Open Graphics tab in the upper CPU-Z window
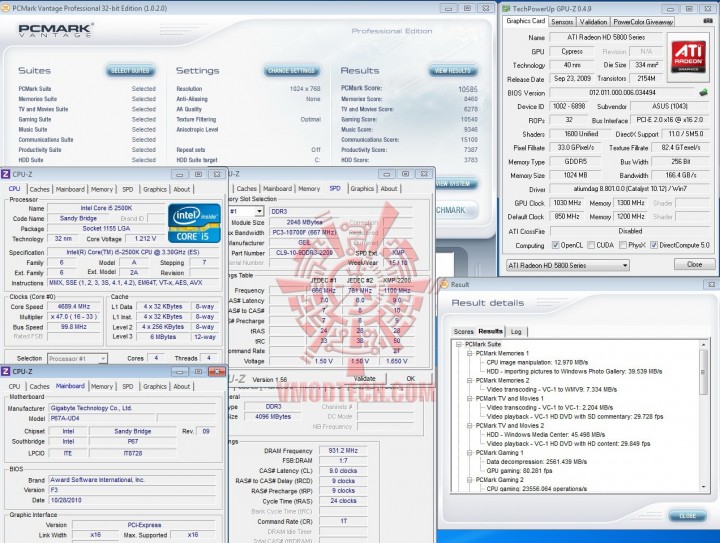Image resolution: width=720 pixels, height=543 pixels. coord(155,189)
